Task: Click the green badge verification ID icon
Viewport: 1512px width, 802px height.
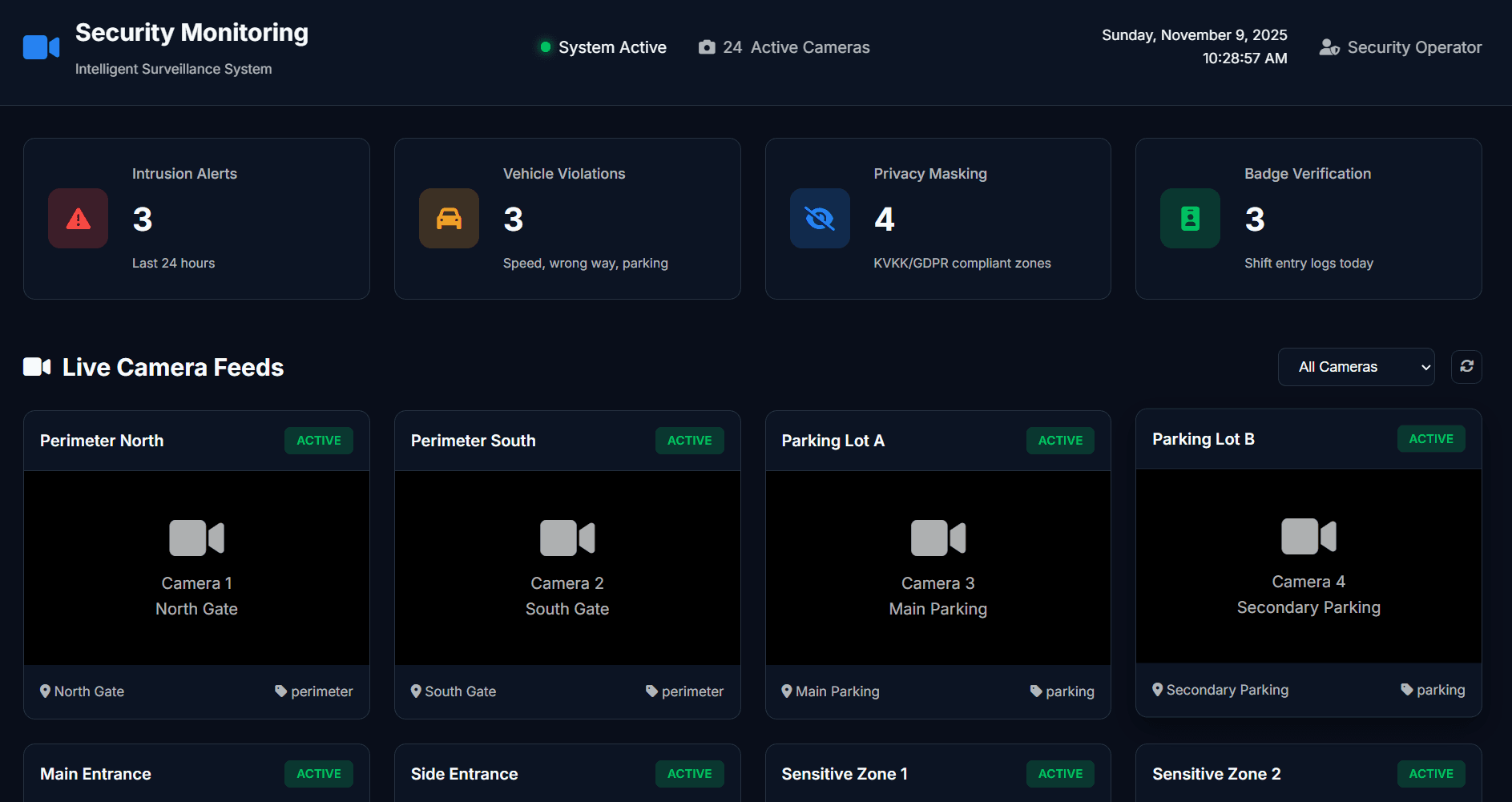Action: pyautogui.click(x=1190, y=219)
